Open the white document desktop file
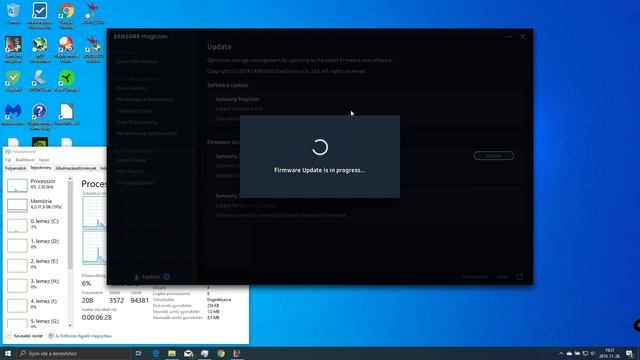This screenshot has width=640, height=360. [x=67, y=114]
